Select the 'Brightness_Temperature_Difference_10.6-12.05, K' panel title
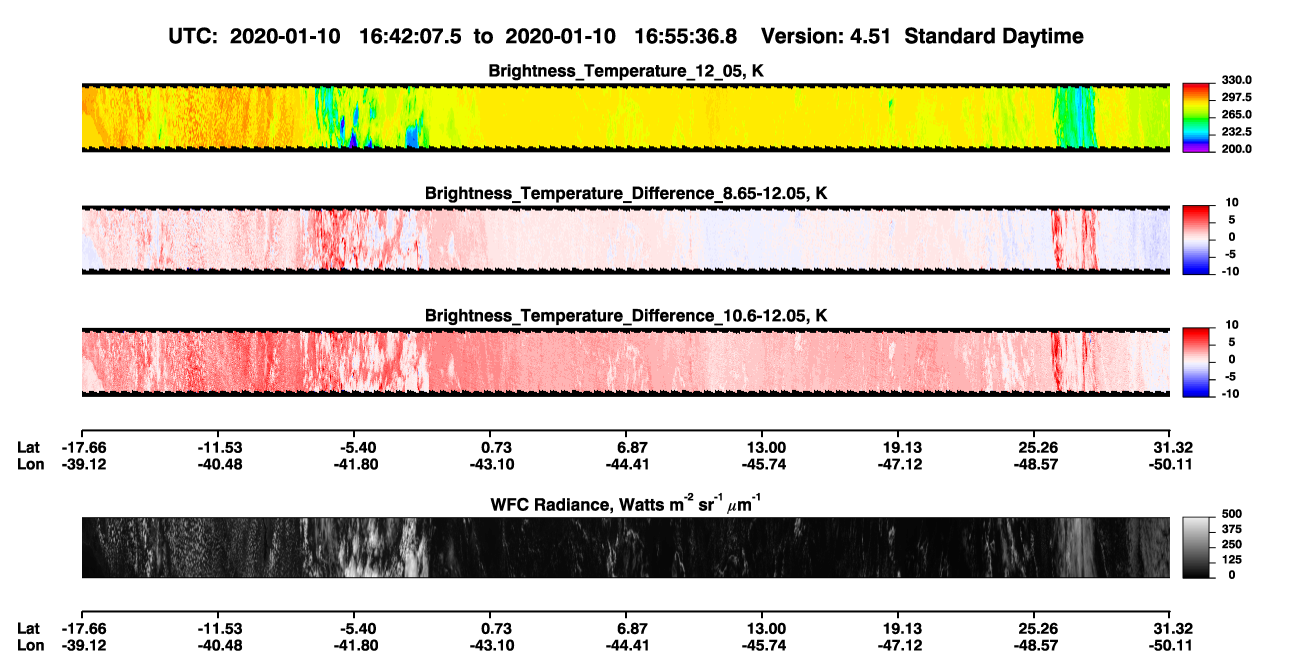1300x667 pixels. click(626, 316)
